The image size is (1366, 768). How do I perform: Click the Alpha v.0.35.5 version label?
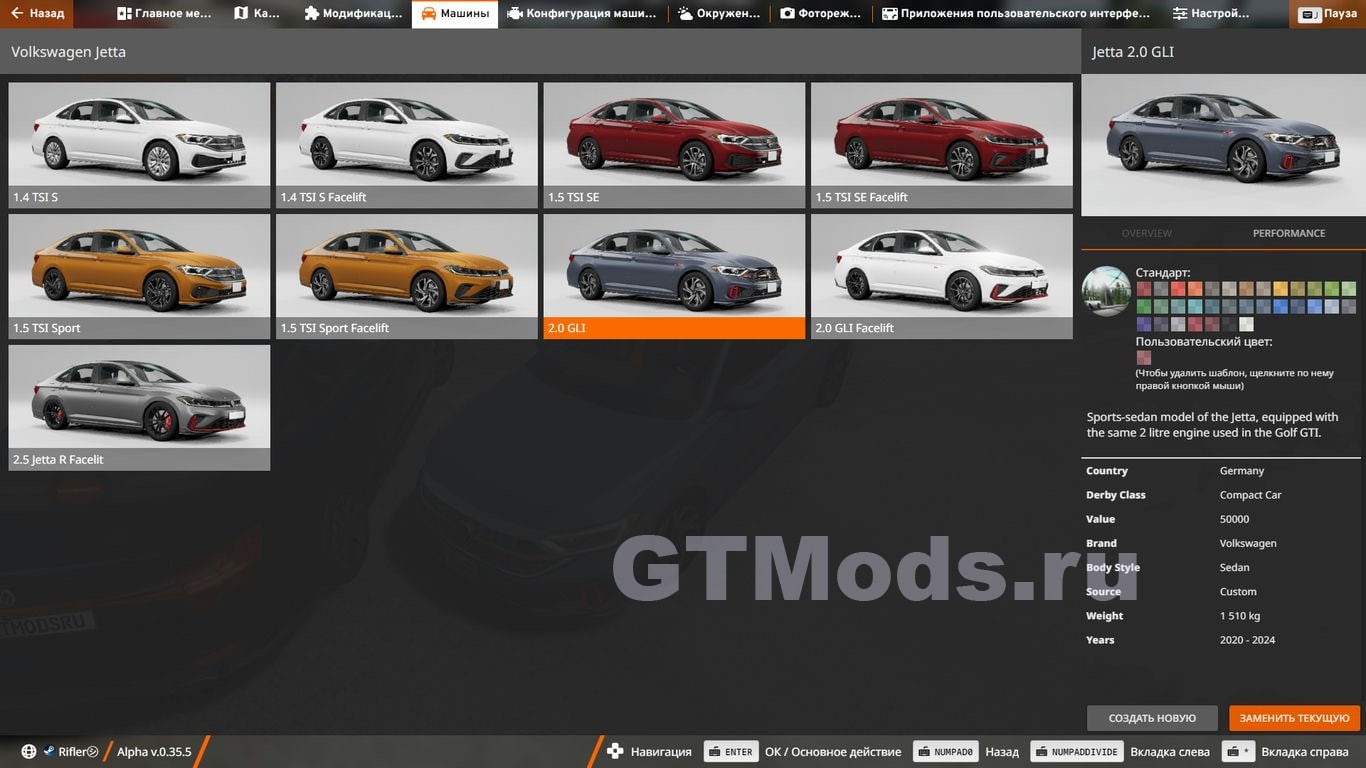(154, 752)
